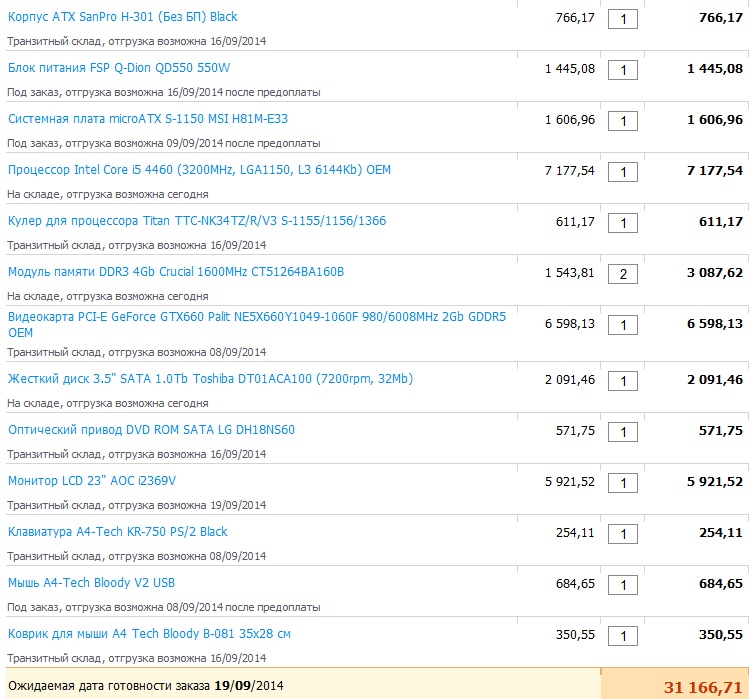Viewport: 749px width, 699px height.
Task: Click the quantity field for Intel Core i5 processor
Action: [x=623, y=172]
